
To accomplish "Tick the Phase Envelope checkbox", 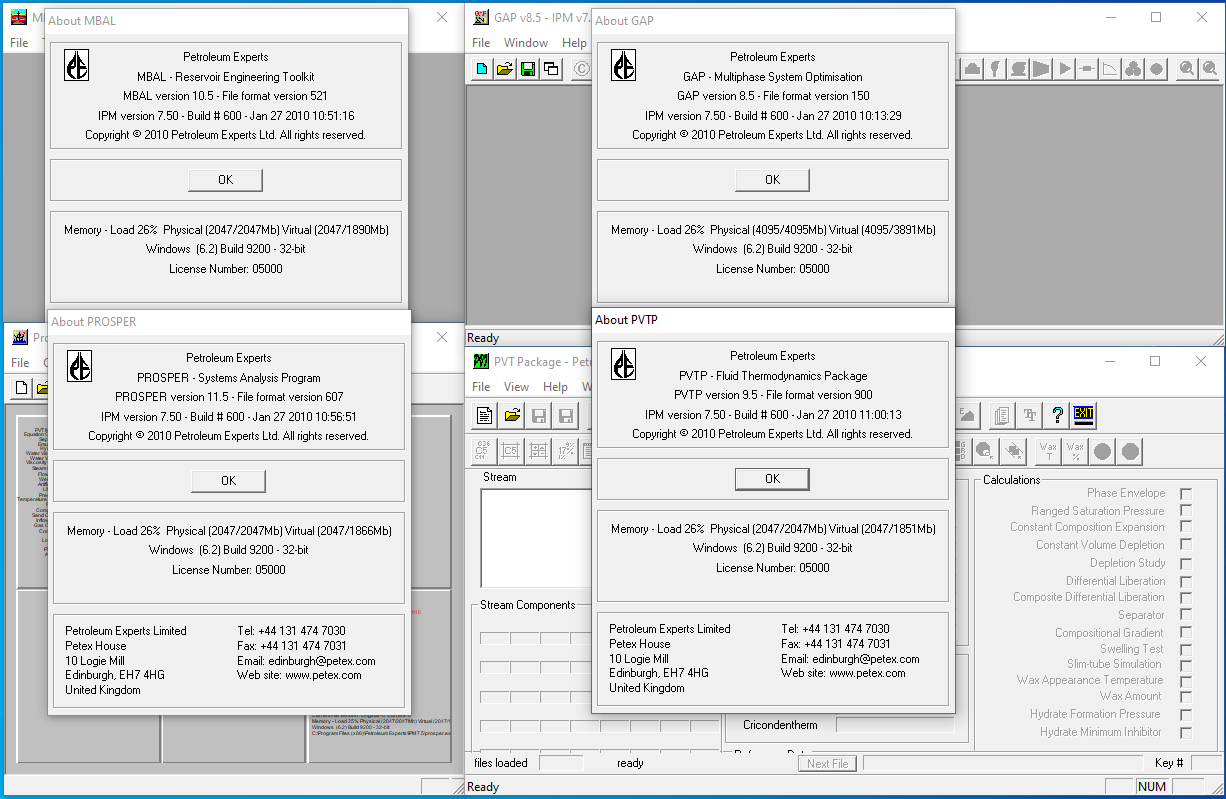I will pyautogui.click(x=1186, y=493).
